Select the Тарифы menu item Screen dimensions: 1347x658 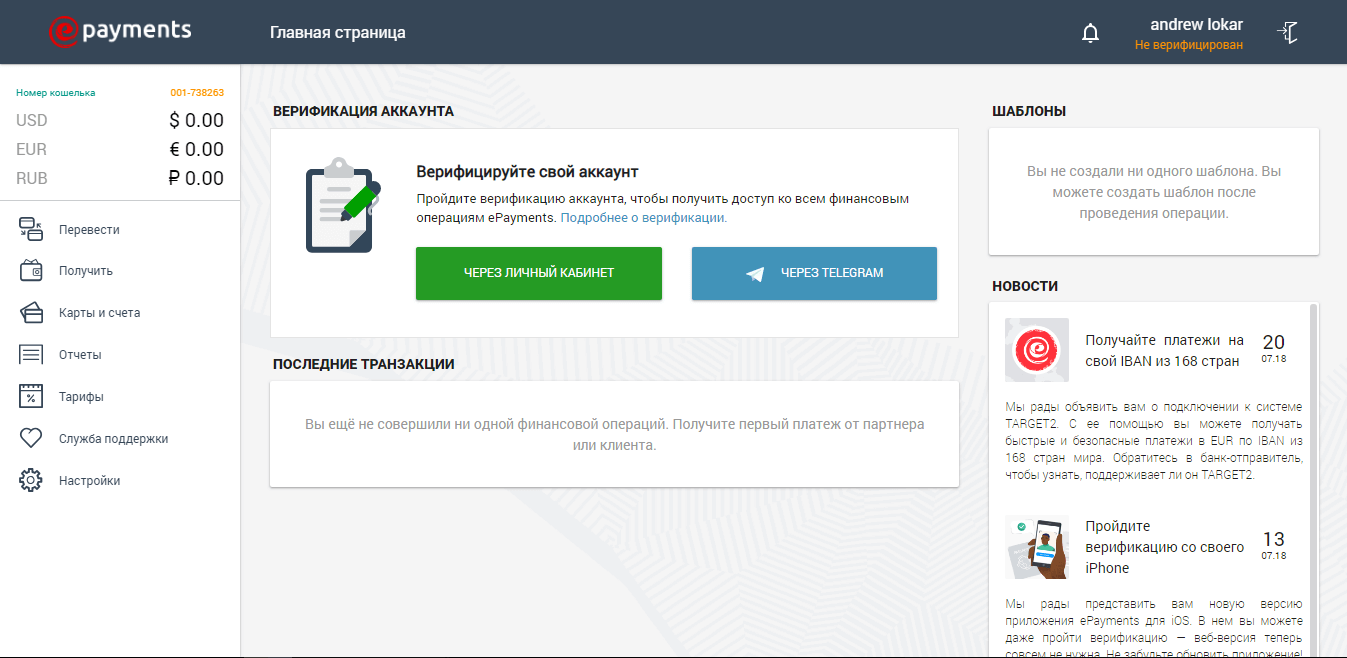tap(81, 397)
